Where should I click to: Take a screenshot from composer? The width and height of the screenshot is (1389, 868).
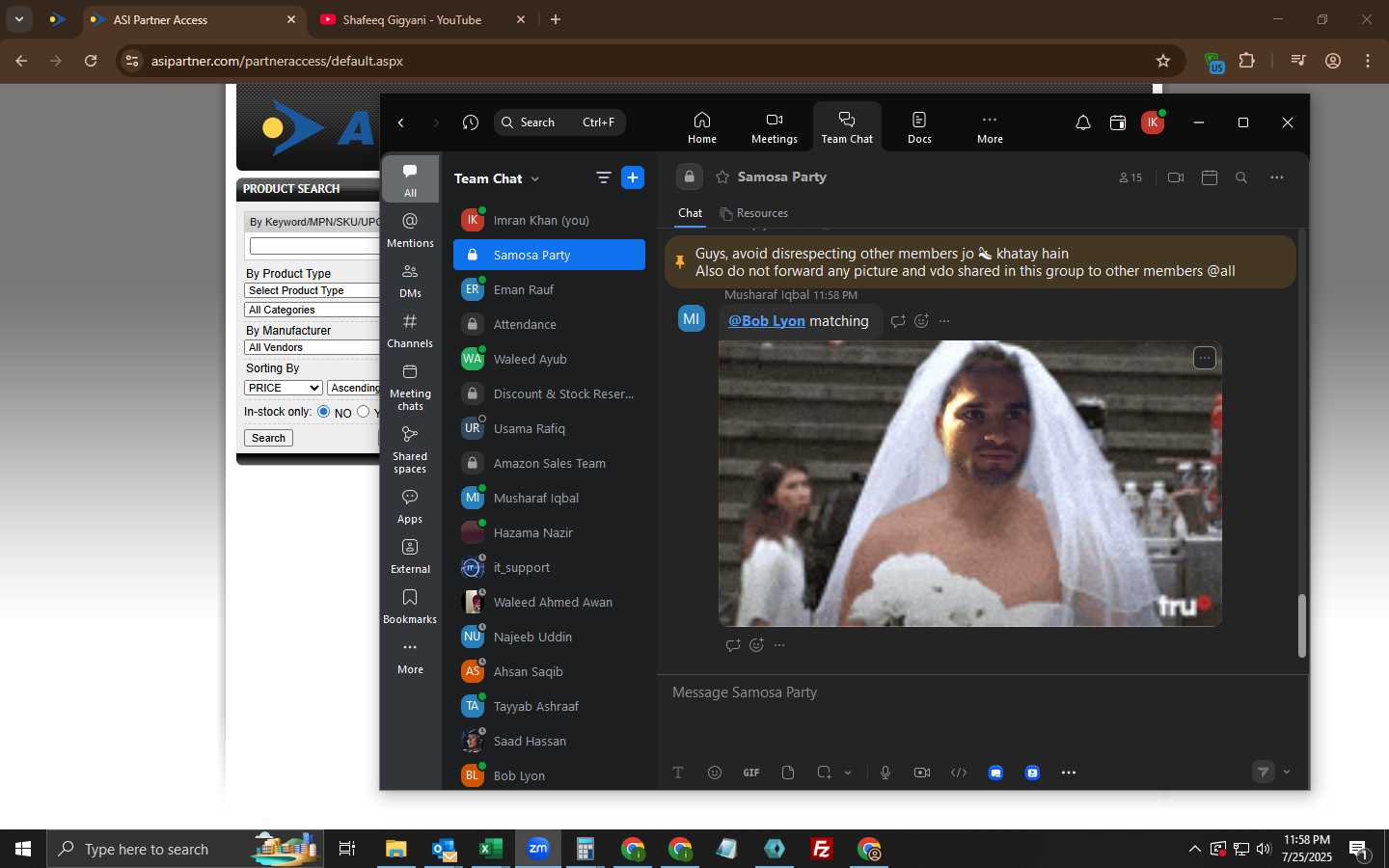[824, 773]
